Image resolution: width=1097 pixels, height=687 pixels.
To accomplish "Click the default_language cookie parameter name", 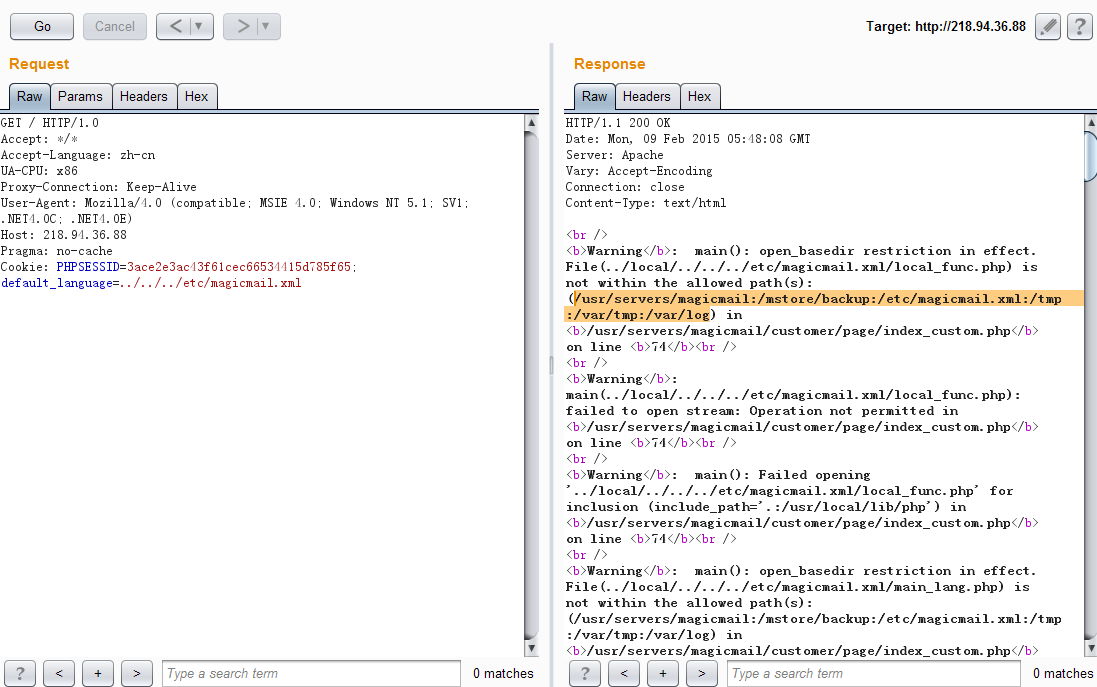I will pos(57,283).
